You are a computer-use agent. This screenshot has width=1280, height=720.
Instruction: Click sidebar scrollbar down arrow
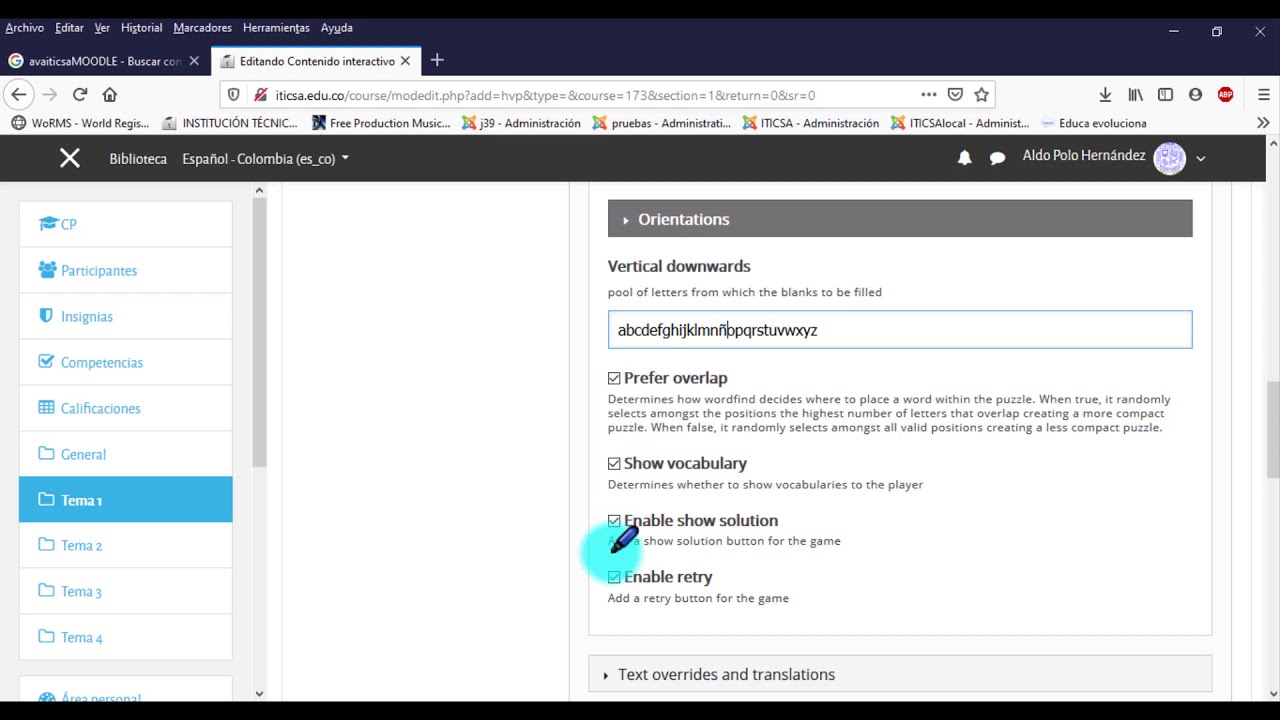(259, 693)
